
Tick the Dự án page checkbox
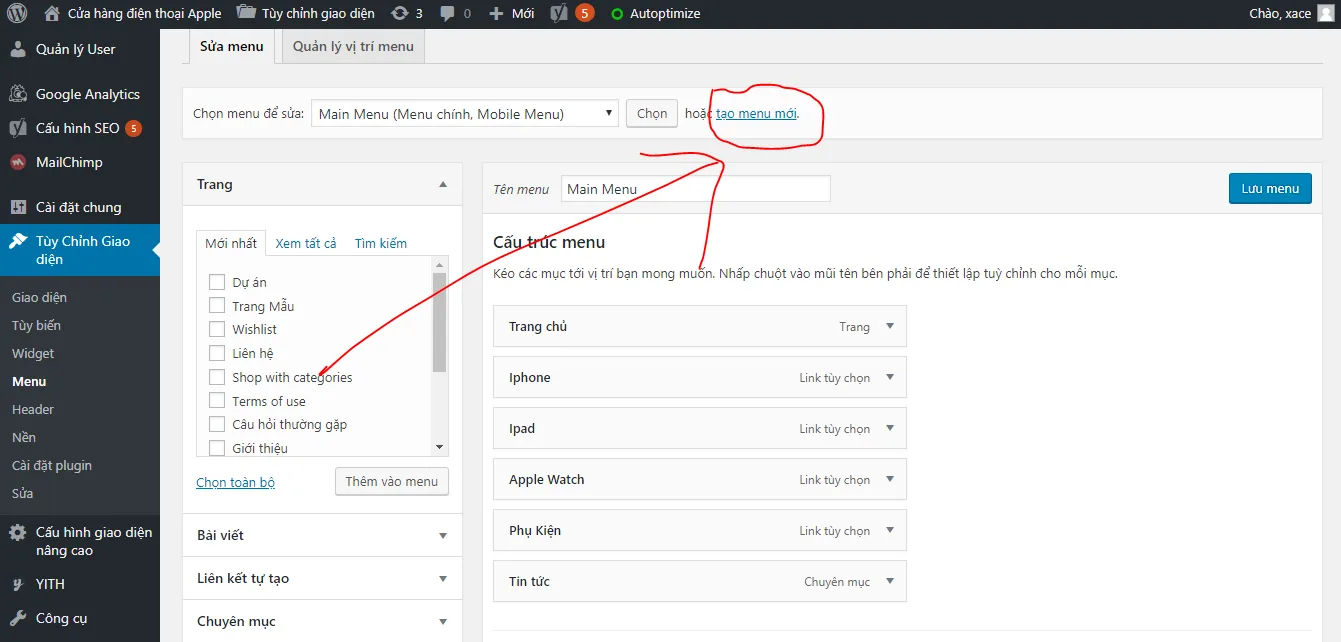point(216,282)
